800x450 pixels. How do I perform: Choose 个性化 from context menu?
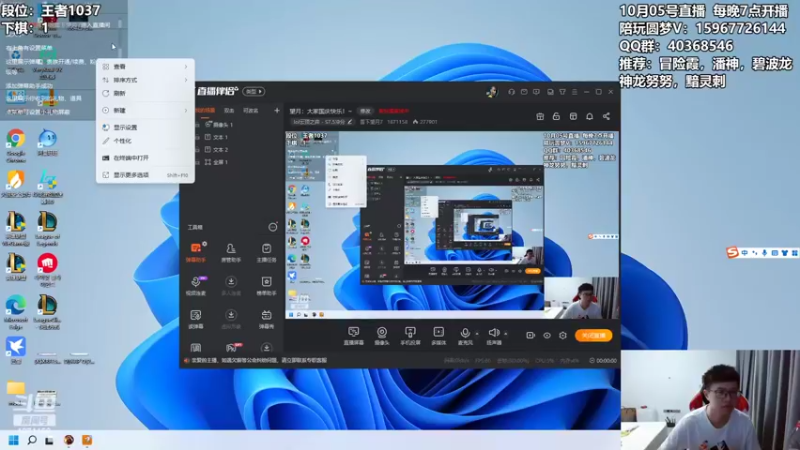click(145, 141)
